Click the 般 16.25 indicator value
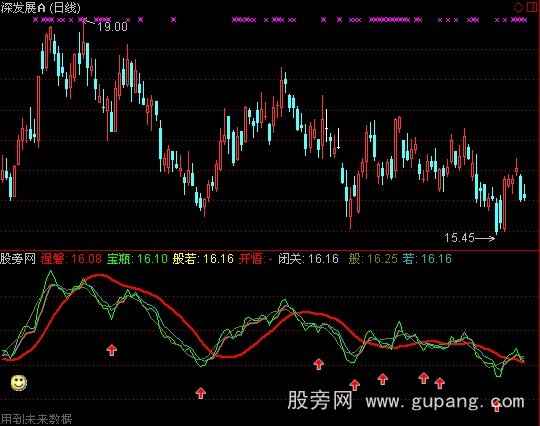This screenshot has height=426, width=540. coord(373,259)
